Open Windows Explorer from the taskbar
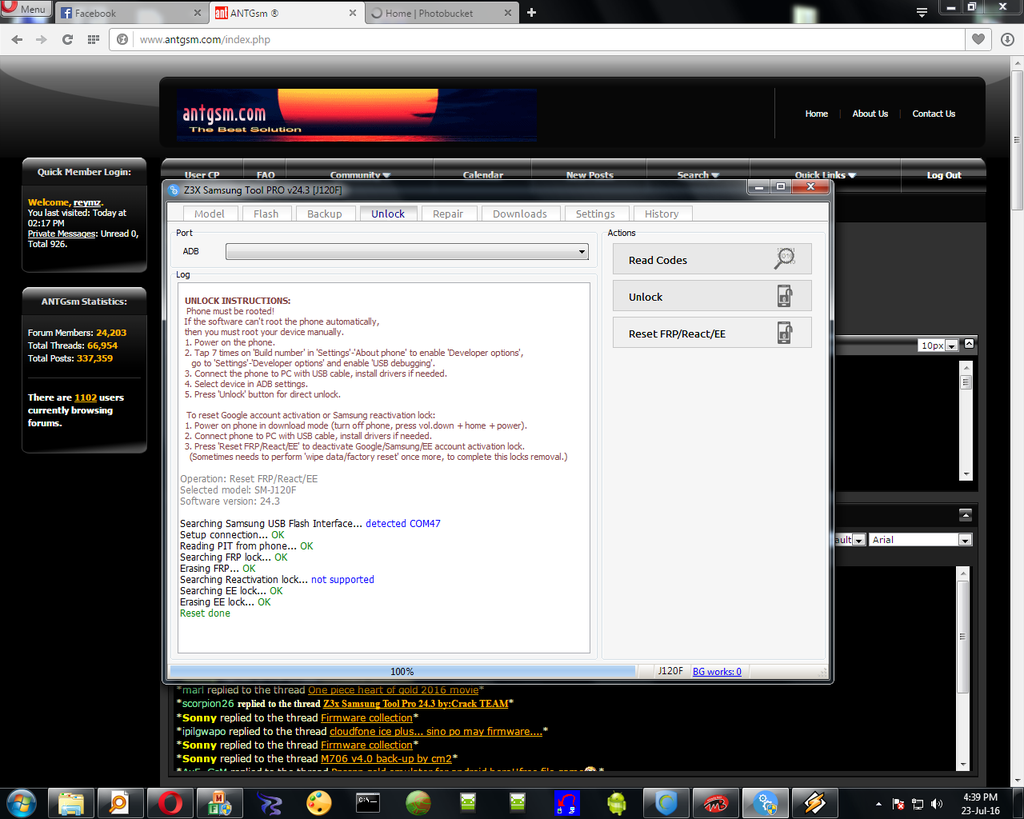Viewport: 1024px width, 819px height. (x=71, y=803)
